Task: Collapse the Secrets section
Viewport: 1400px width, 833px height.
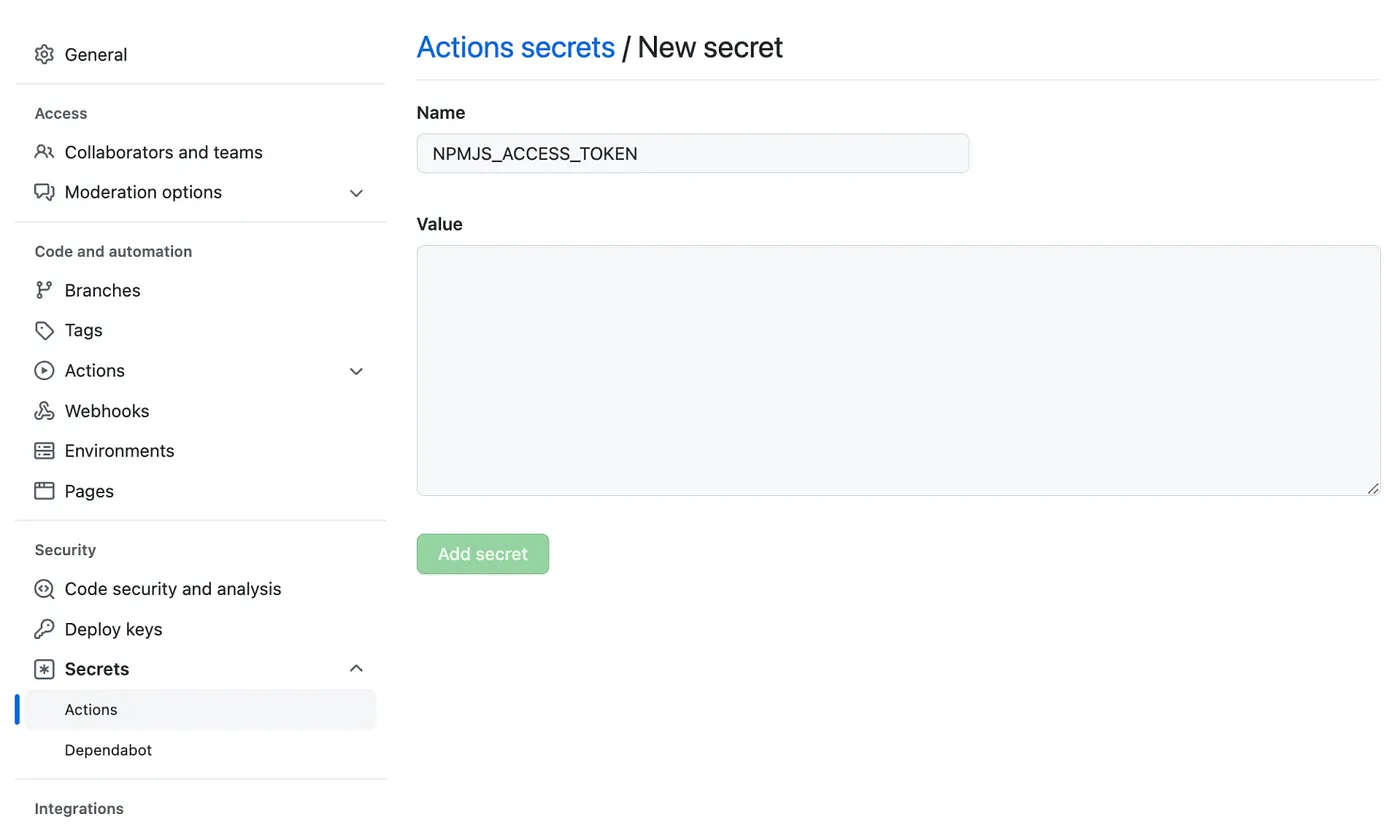Action: 356,668
